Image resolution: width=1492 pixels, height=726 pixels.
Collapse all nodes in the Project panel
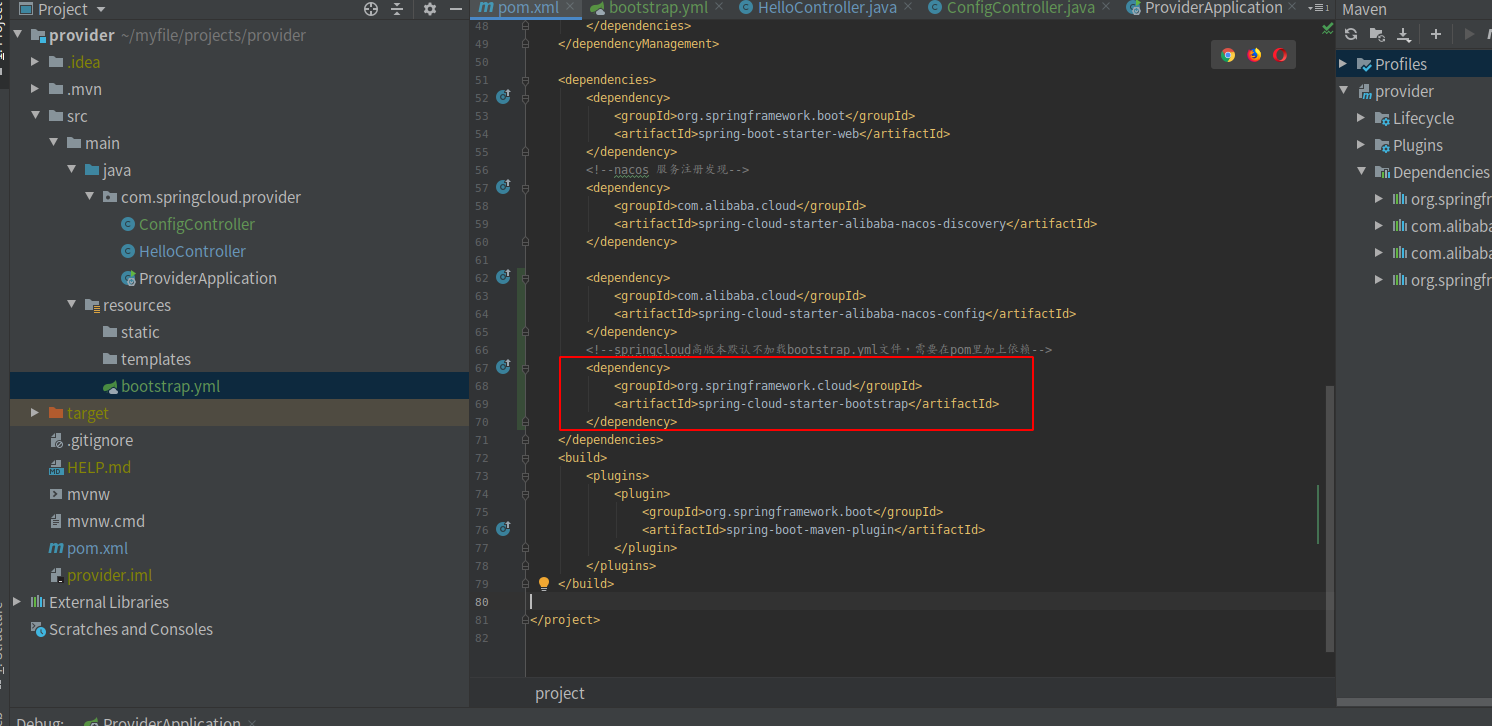[x=397, y=9]
